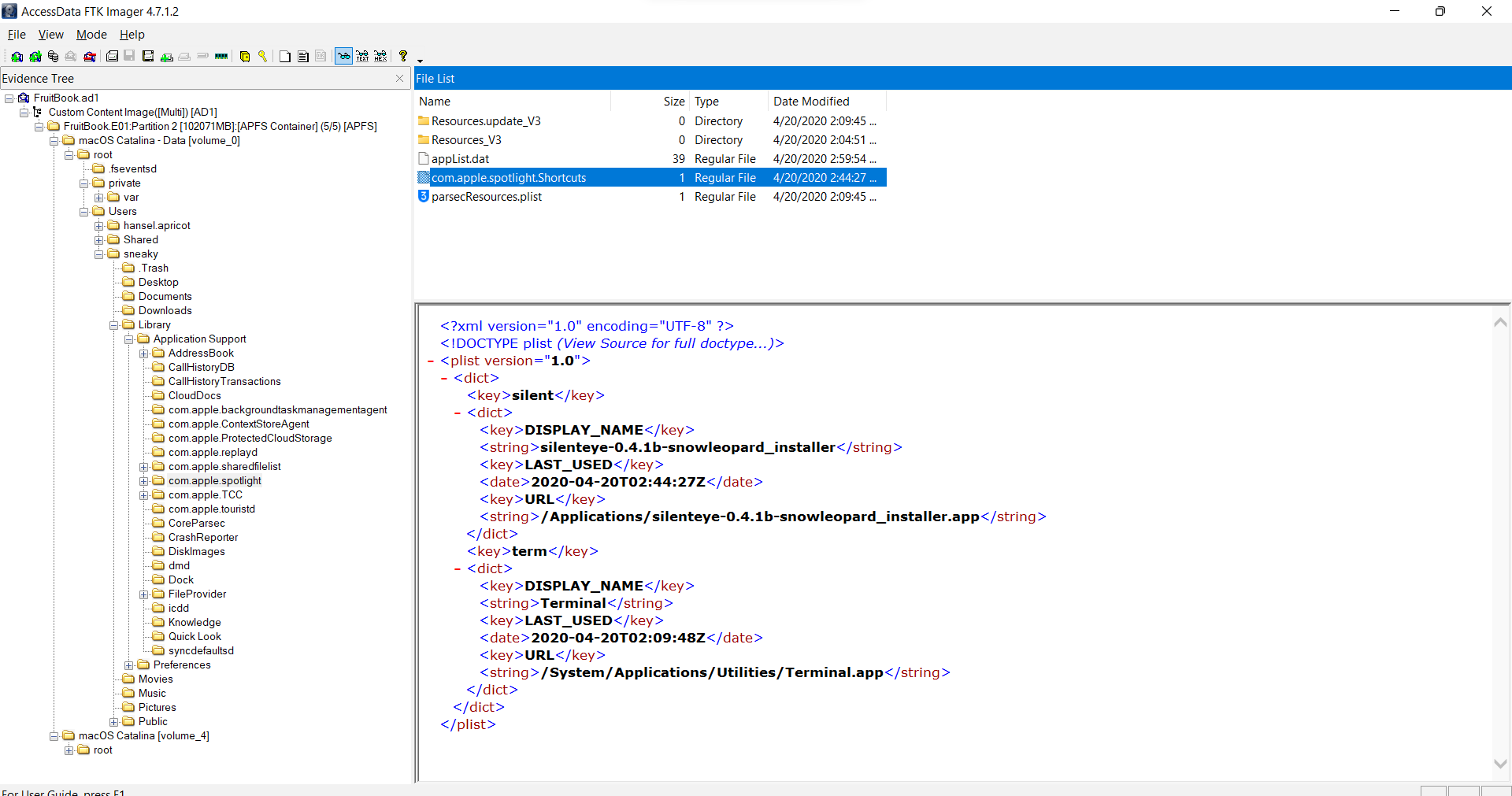Open the Mode menu
Image resolution: width=1512 pixels, height=796 pixels.
[91, 35]
